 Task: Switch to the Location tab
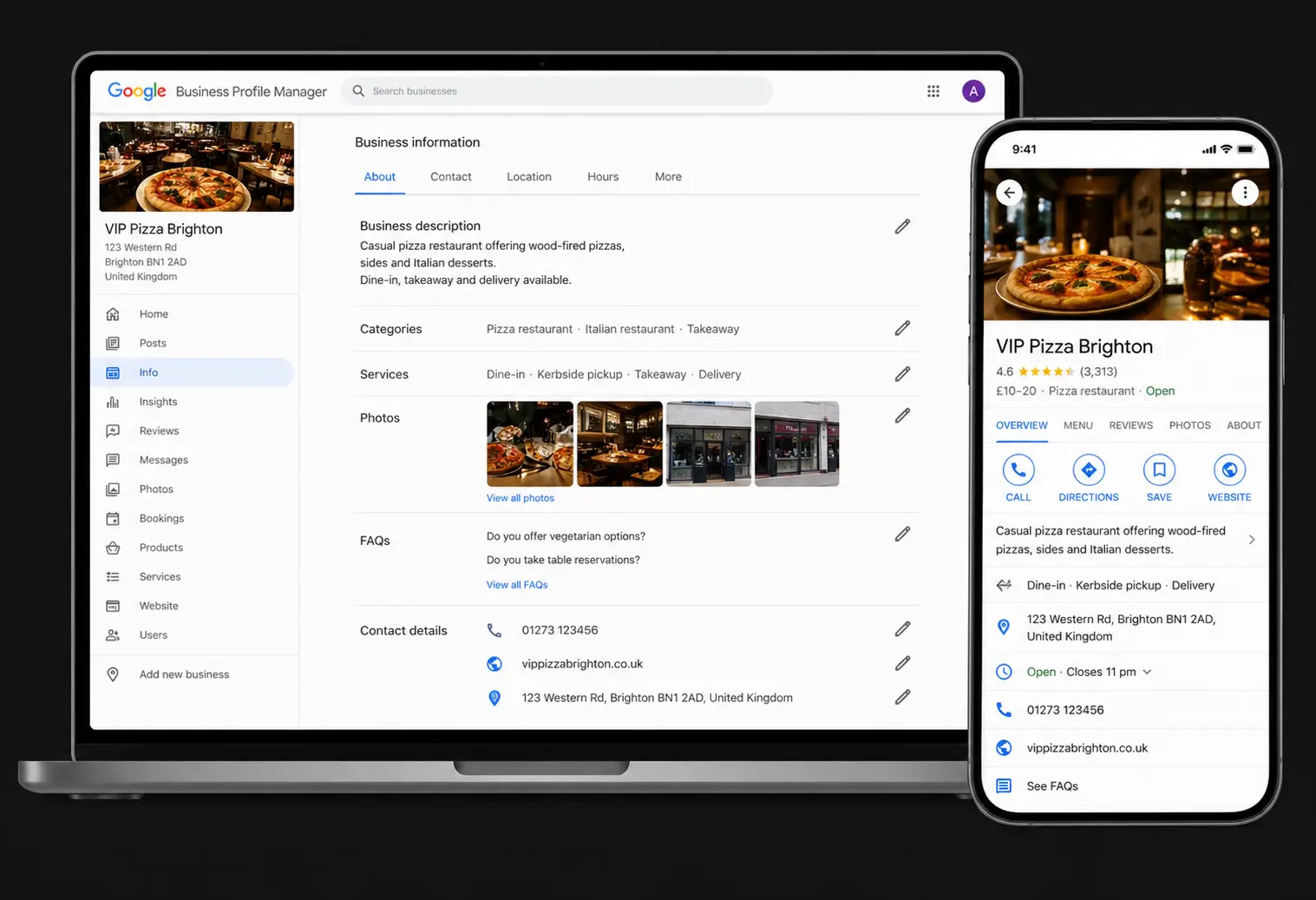[529, 177]
